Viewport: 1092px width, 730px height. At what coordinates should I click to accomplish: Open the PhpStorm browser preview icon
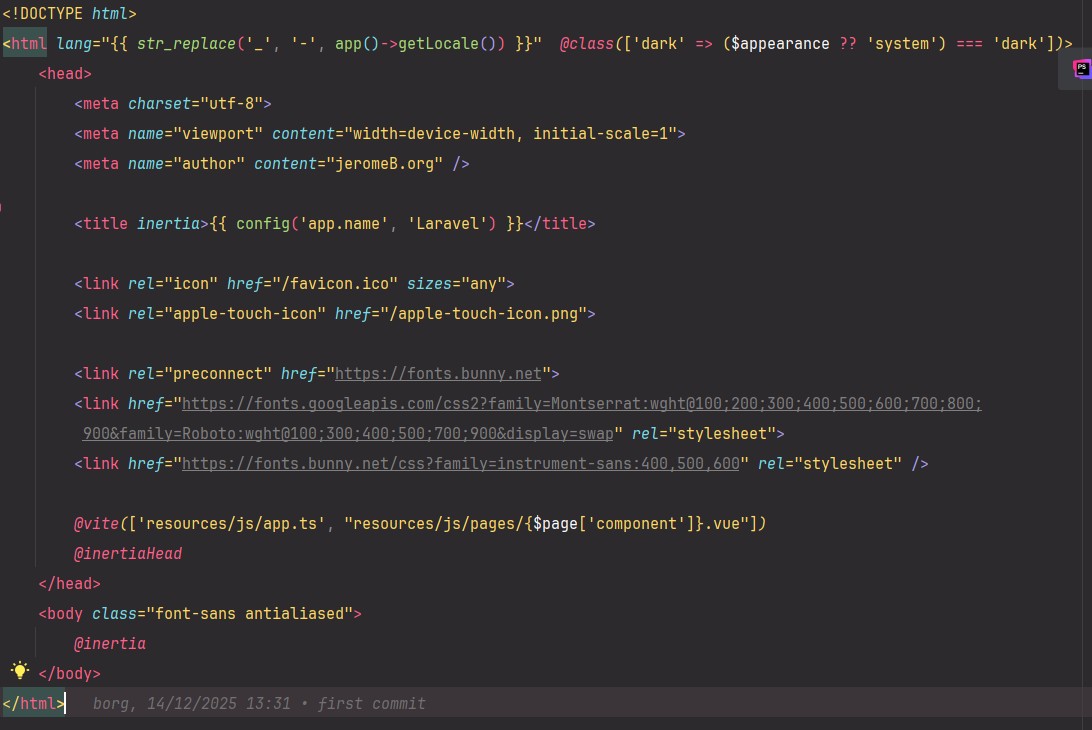pos(1081,69)
